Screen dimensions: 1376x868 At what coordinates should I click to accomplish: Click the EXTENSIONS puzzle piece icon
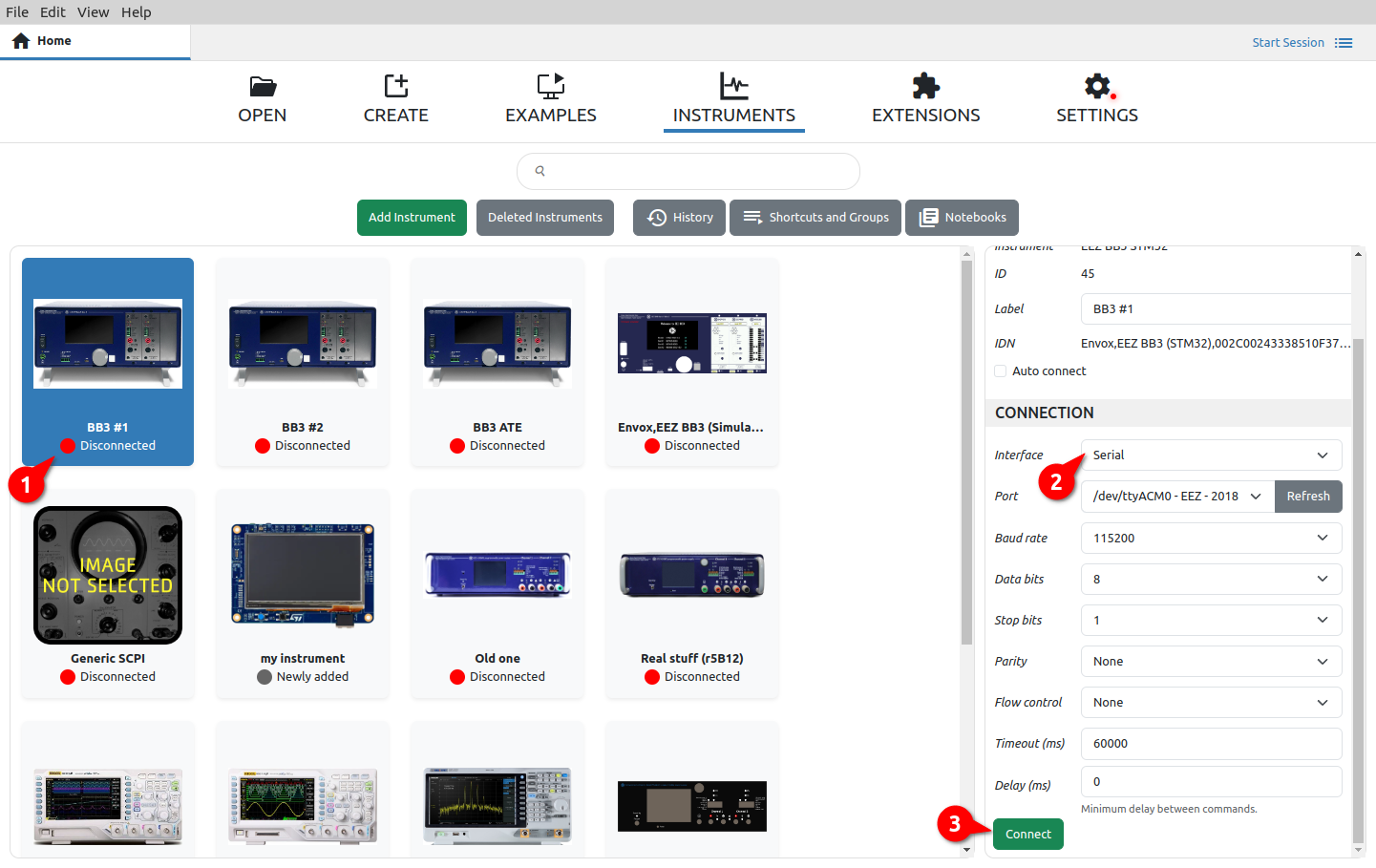(926, 86)
